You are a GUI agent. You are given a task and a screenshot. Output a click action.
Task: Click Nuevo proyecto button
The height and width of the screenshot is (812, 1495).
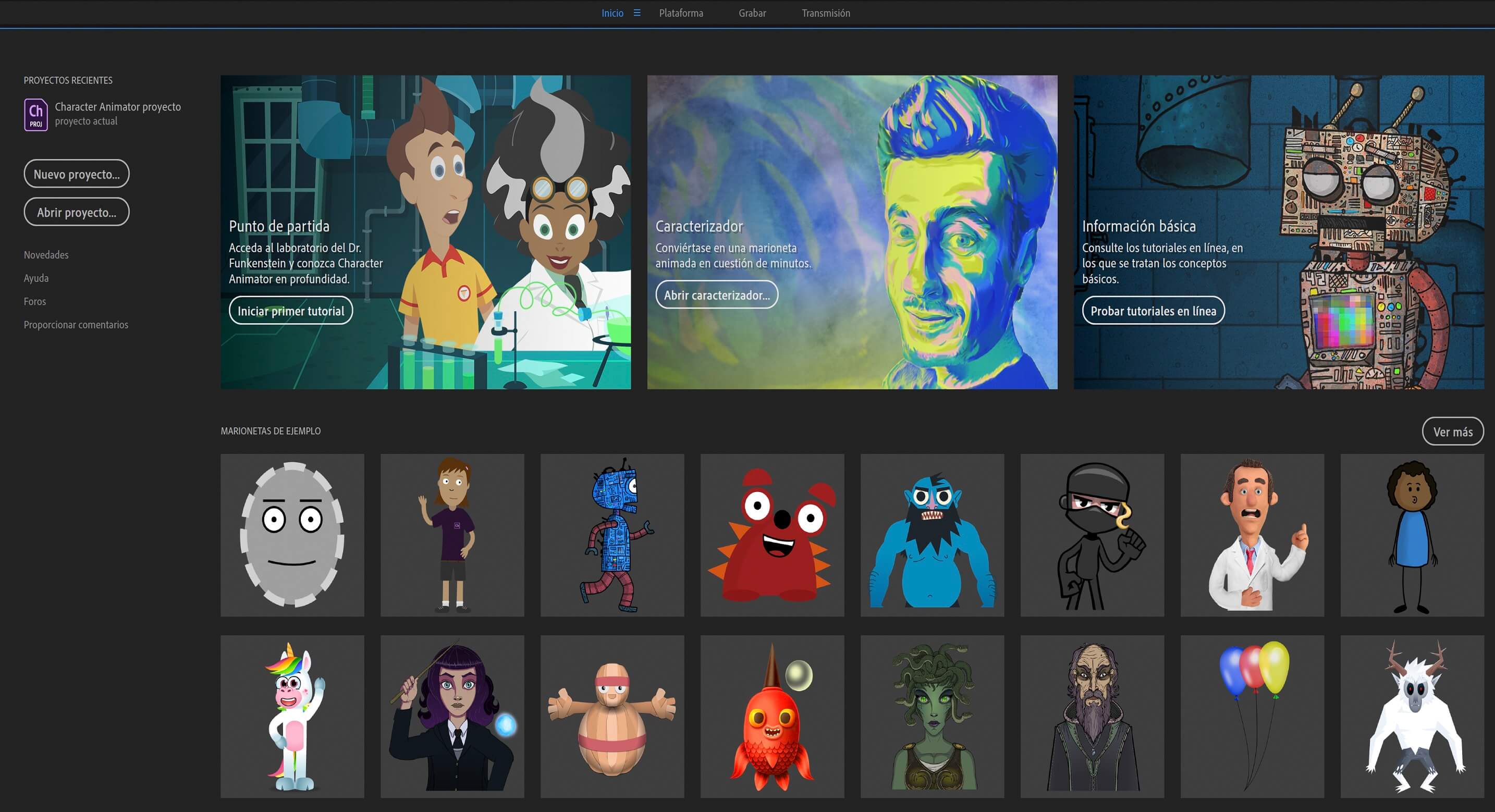pos(77,174)
